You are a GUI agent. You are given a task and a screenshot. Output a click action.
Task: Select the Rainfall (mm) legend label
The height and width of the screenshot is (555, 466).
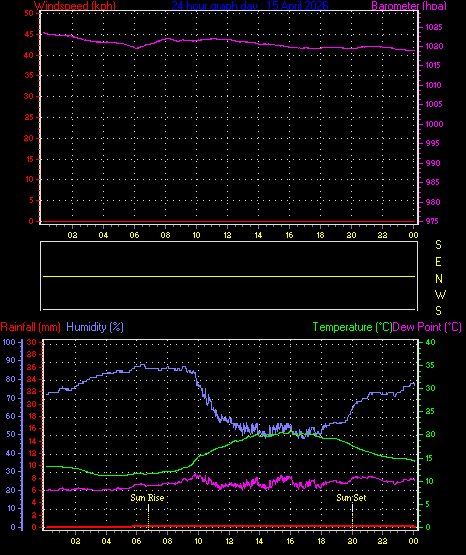pos(30,327)
